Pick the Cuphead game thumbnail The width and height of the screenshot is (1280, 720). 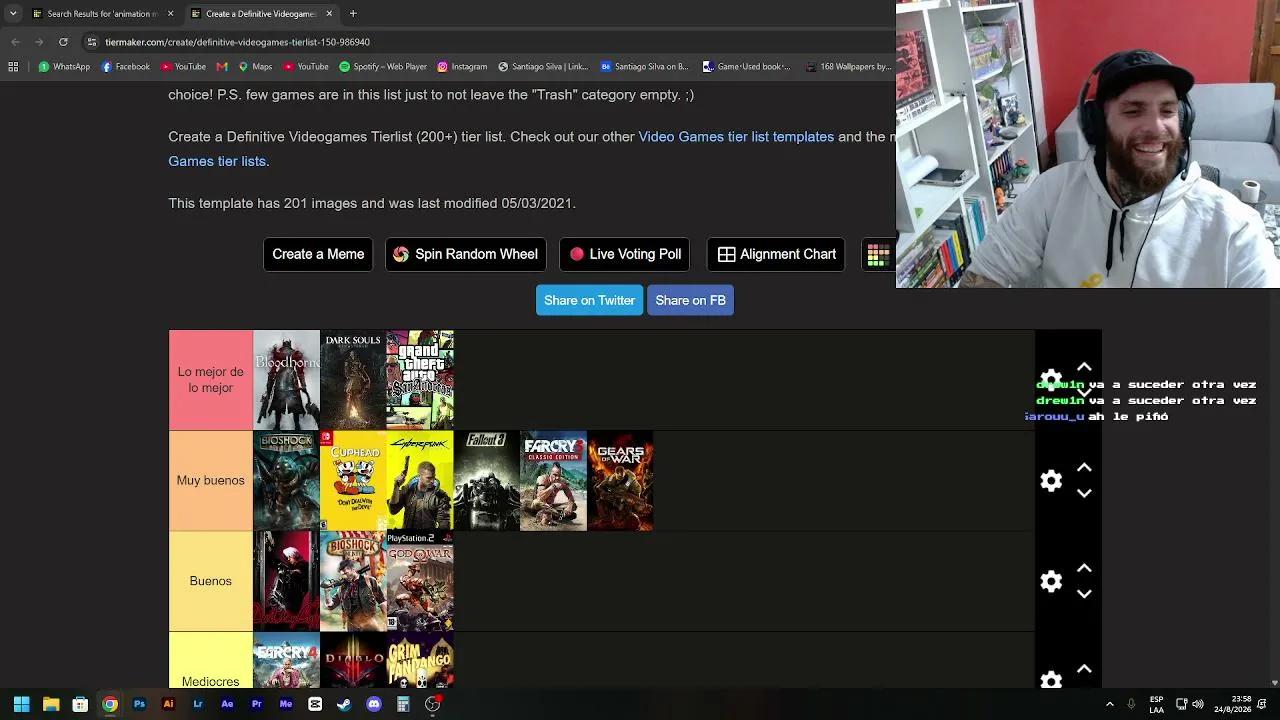(x=353, y=481)
